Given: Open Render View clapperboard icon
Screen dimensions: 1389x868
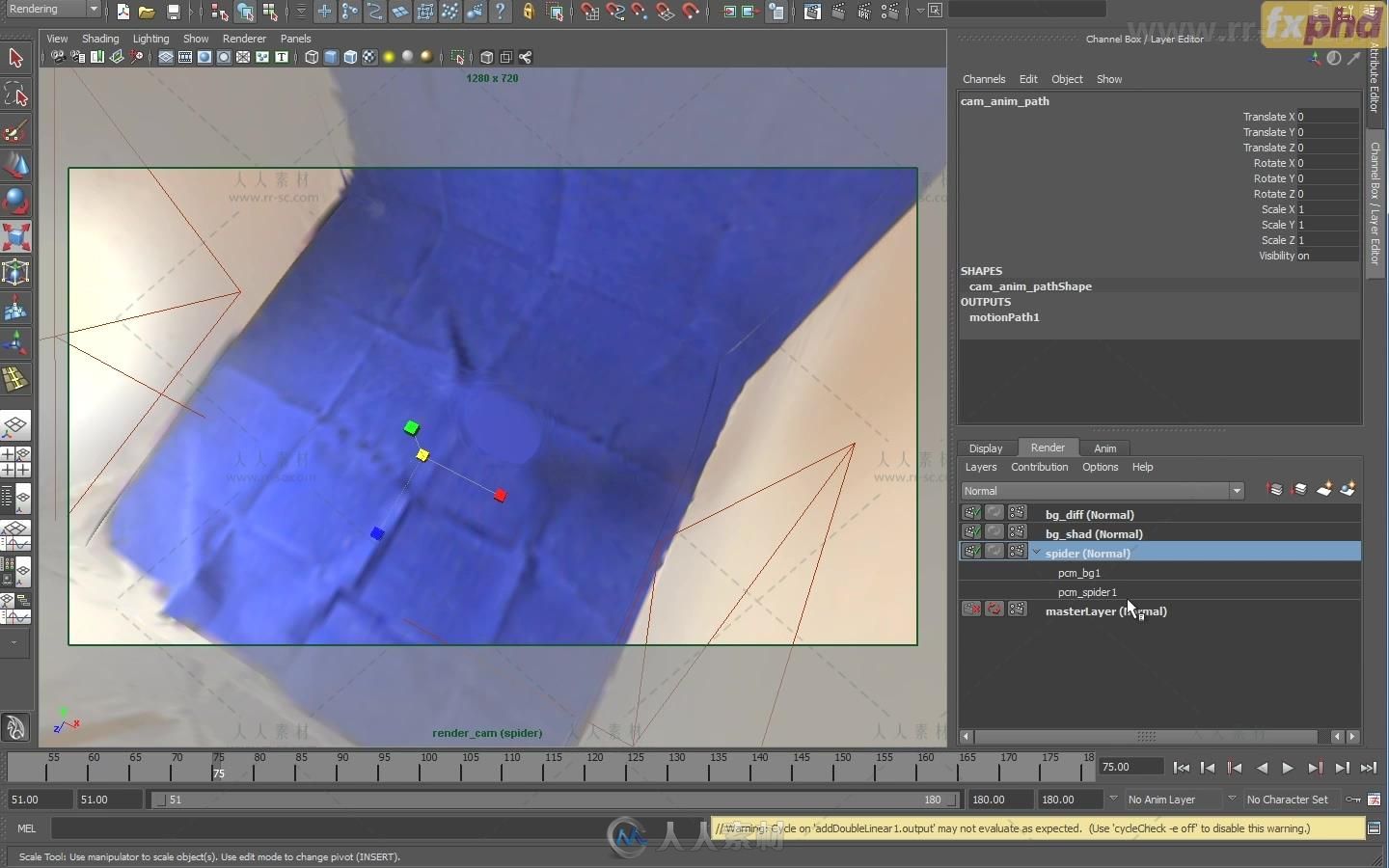Looking at the screenshot, I should coord(812,12).
